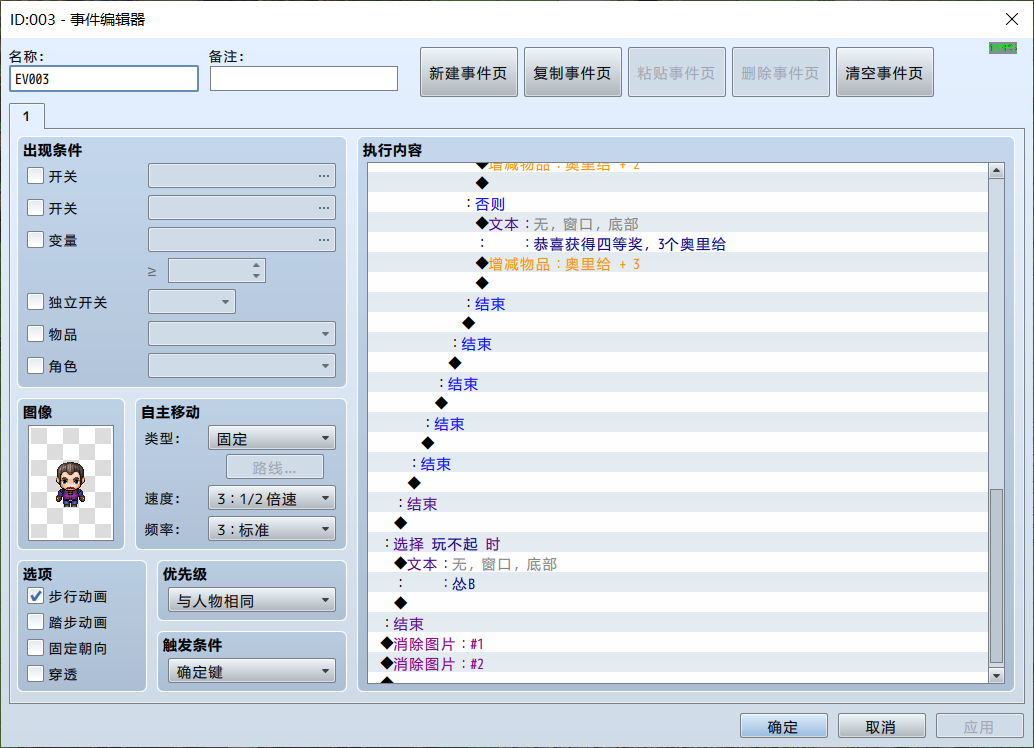Open ellipsis picker of first 开关 field
Image resolution: width=1034 pixels, height=748 pixels.
[x=323, y=176]
